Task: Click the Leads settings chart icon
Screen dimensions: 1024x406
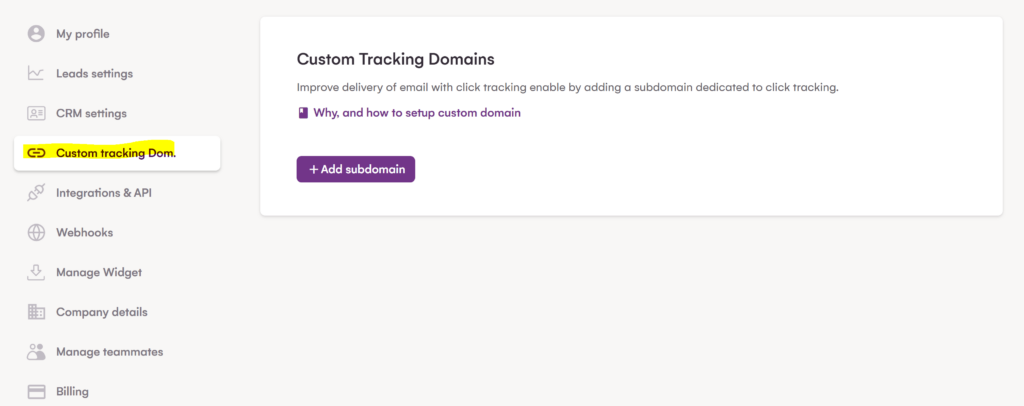Action: (x=37, y=73)
